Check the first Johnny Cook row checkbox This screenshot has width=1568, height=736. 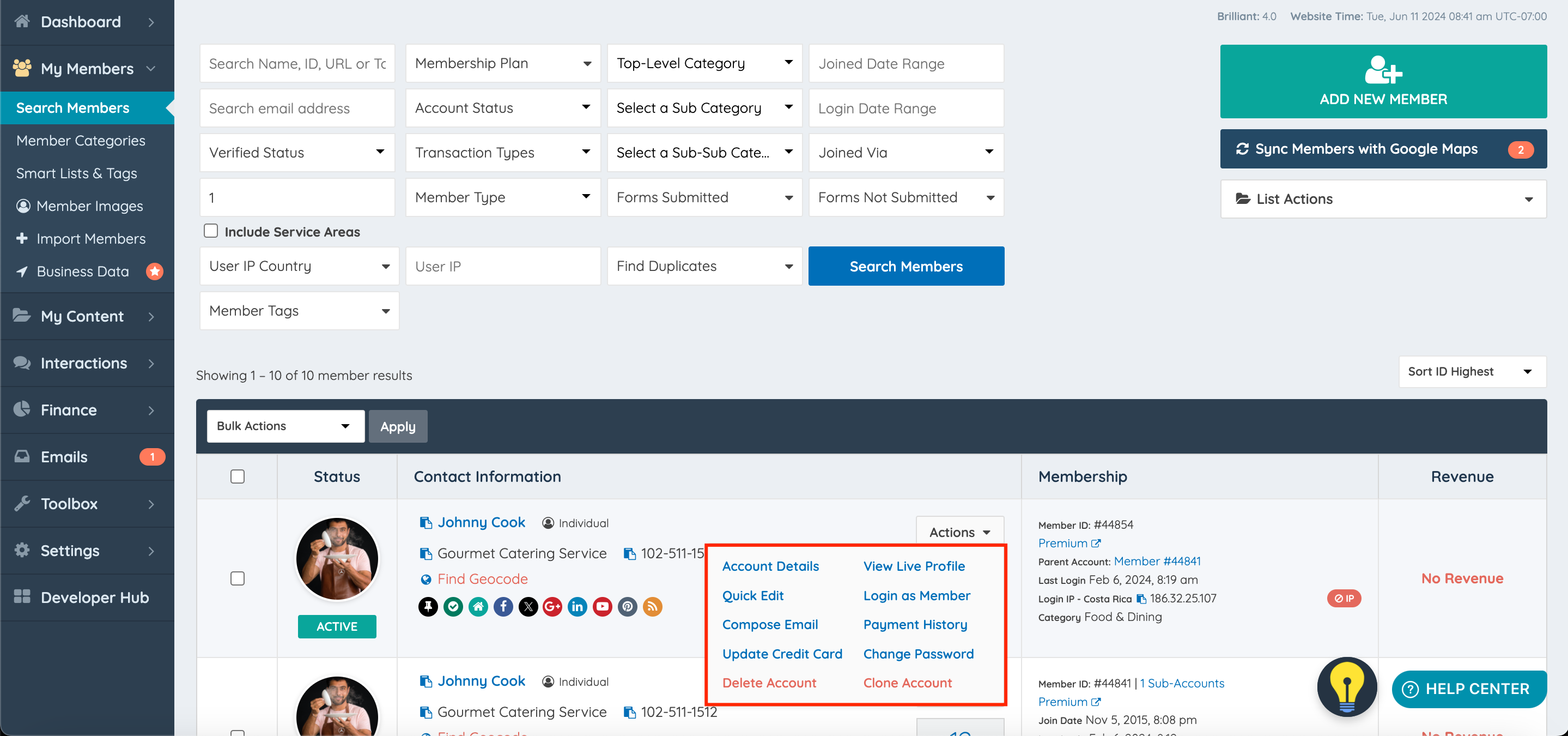238,578
